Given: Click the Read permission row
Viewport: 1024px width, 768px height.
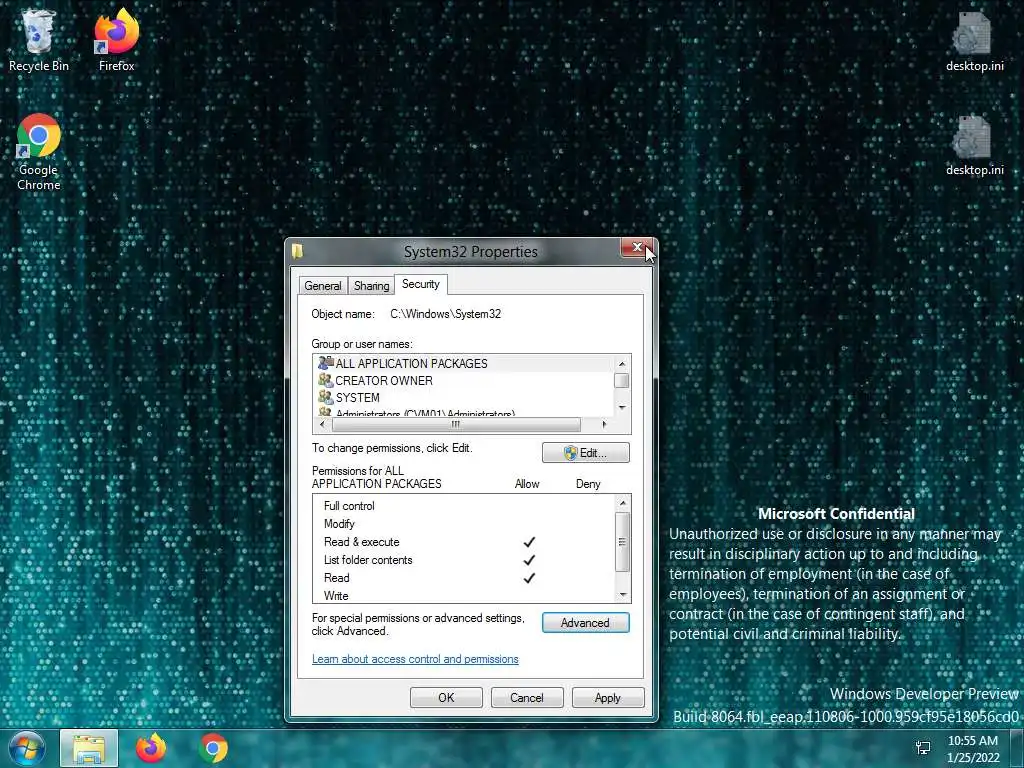Looking at the screenshot, I should pyautogui.click(x=464, y=578).
